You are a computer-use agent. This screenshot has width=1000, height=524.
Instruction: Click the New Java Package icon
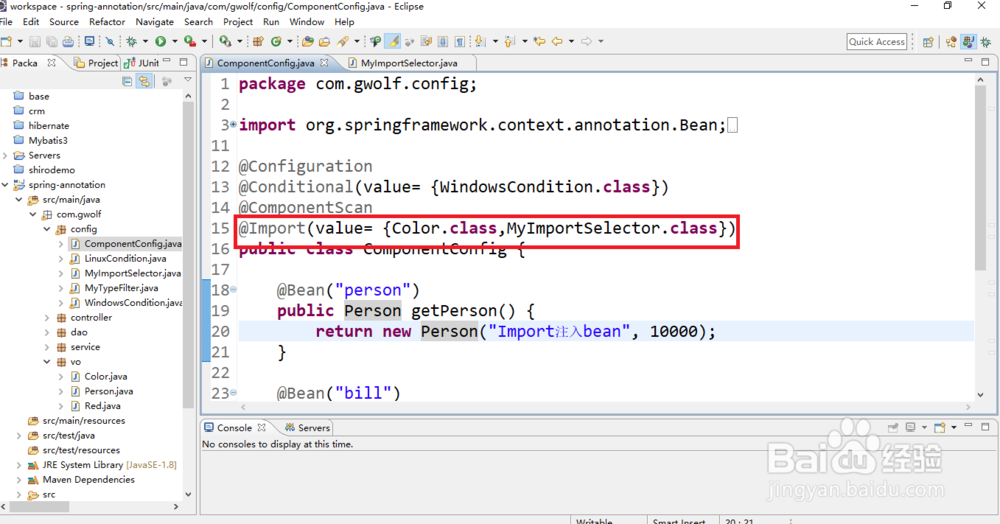tap(258, 41)
